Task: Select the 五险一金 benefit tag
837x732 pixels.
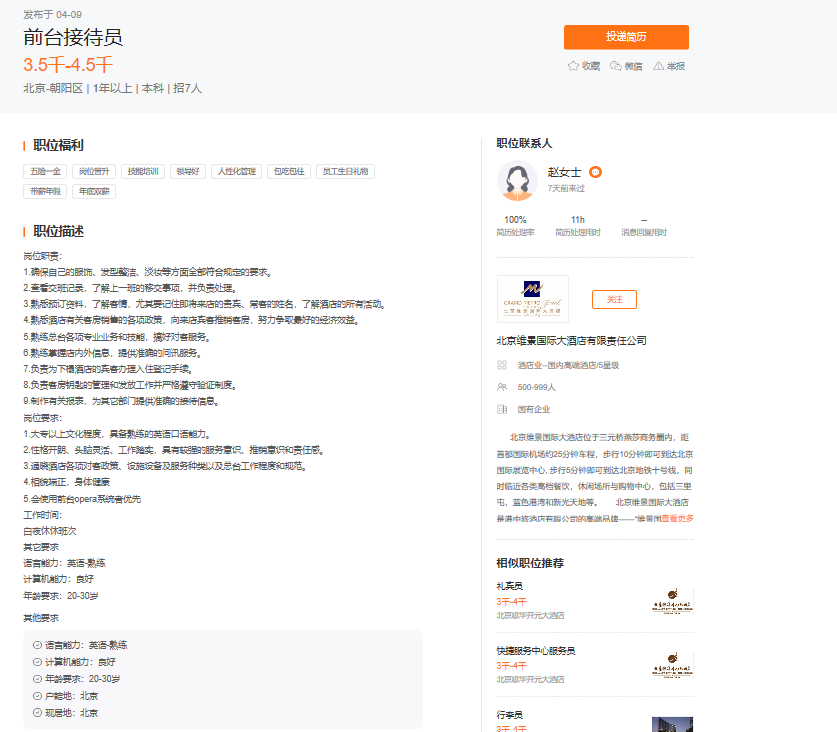Action: [x=46, y=171]
